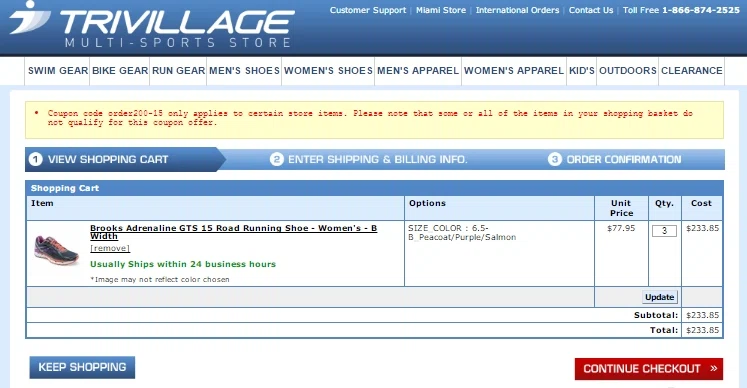Click the Update button
The image size is (747, 388).
click(659, 297)
